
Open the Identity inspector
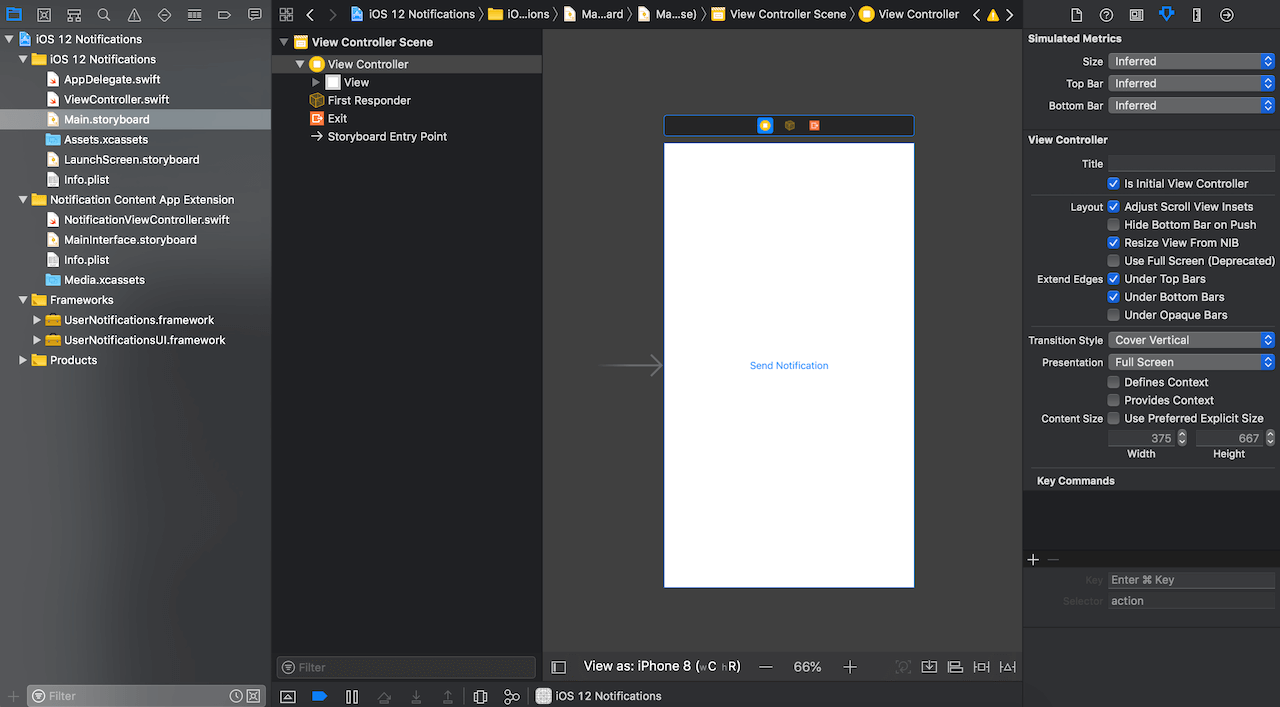1136,15
